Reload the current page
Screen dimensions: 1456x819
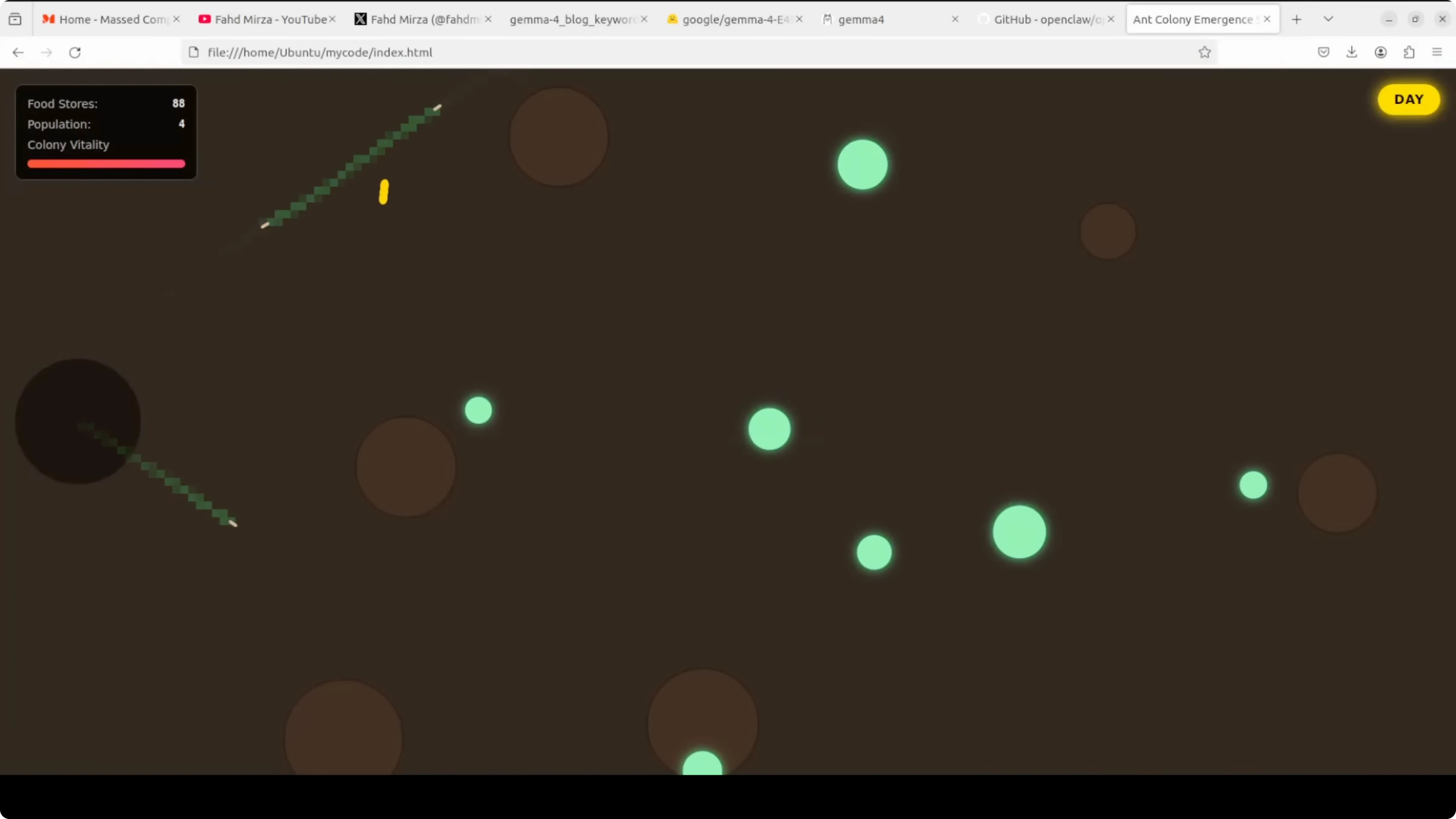pos(75,53)
